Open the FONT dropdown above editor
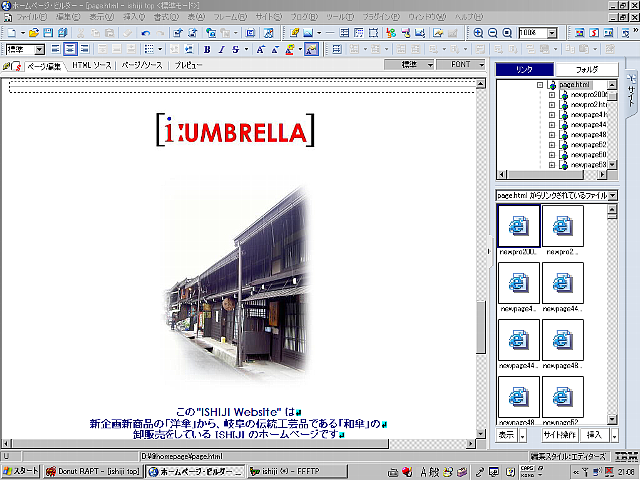 point(482,64)
